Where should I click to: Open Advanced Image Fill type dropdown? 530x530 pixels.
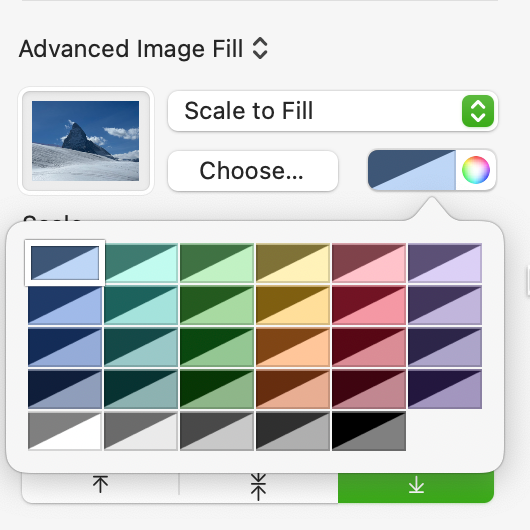pyautogui.click(x=144, y=49)
